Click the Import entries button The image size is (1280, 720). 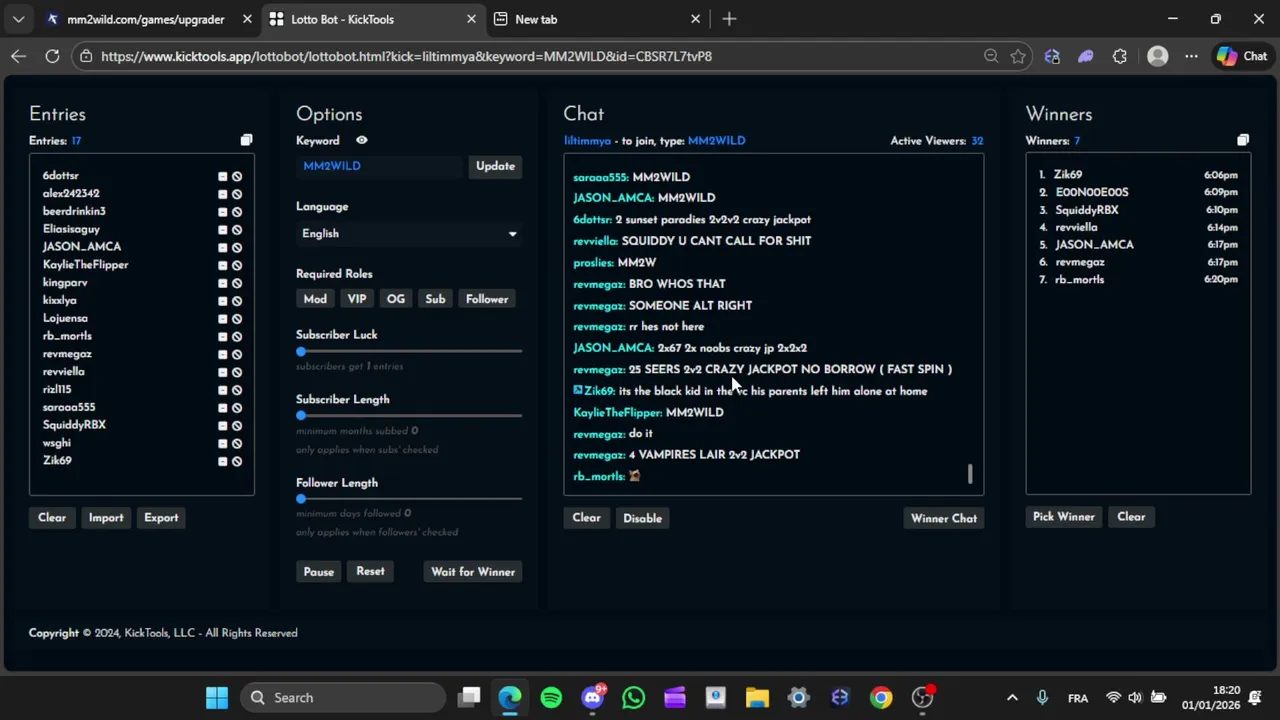tap(106, 518)
